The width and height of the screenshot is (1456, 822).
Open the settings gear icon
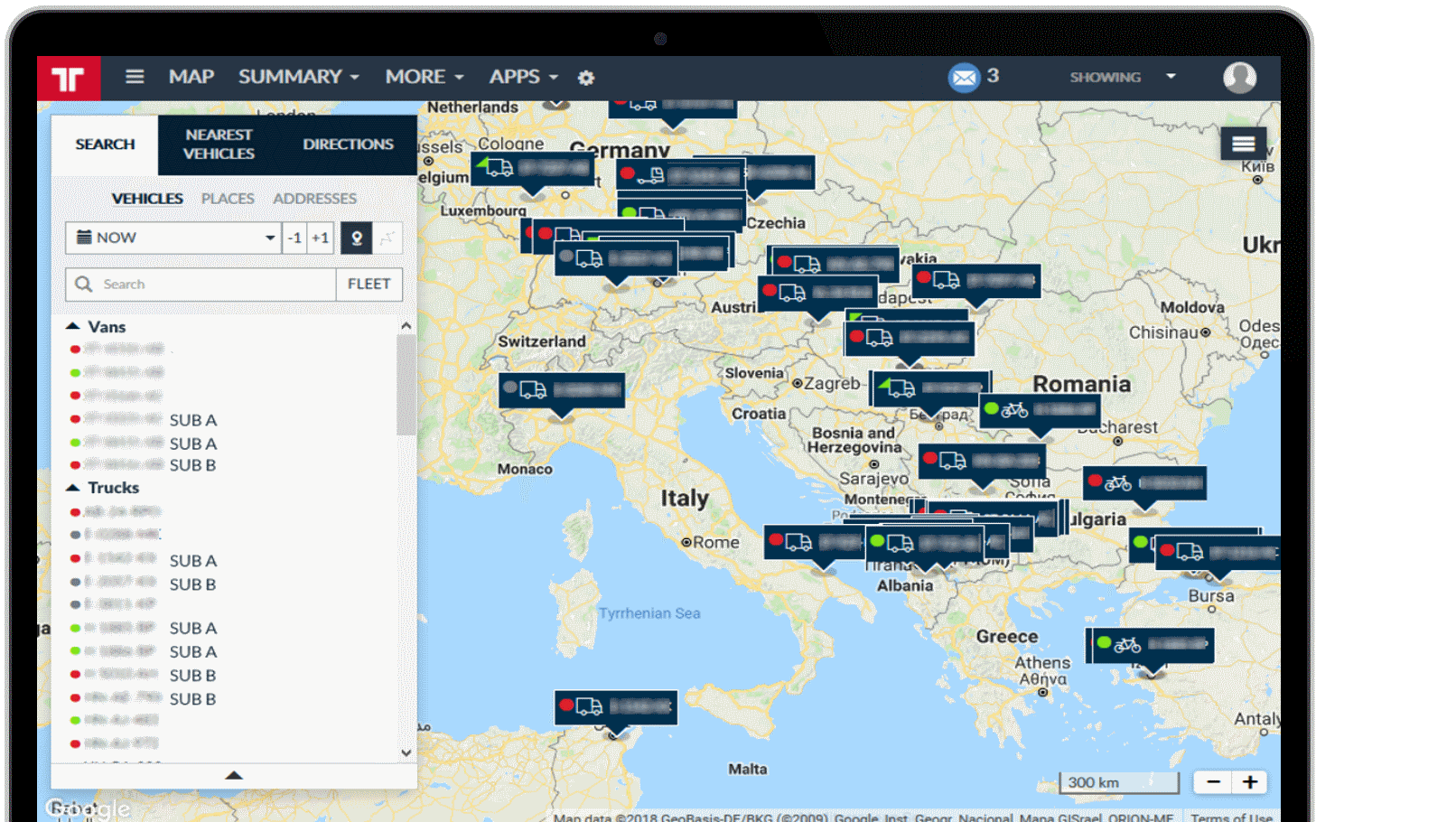[586, 78]
